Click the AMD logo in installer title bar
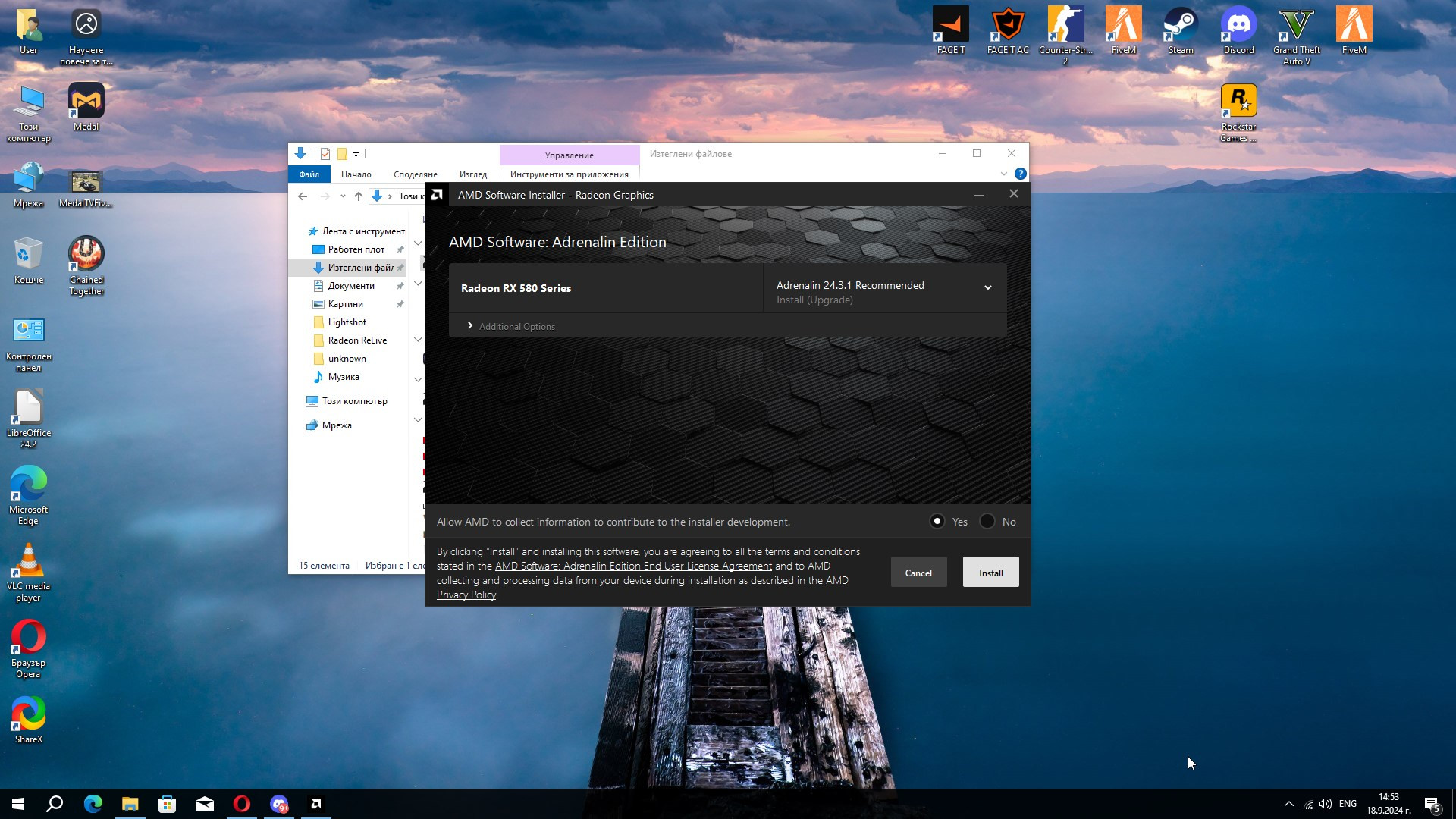 pos(437,195)
